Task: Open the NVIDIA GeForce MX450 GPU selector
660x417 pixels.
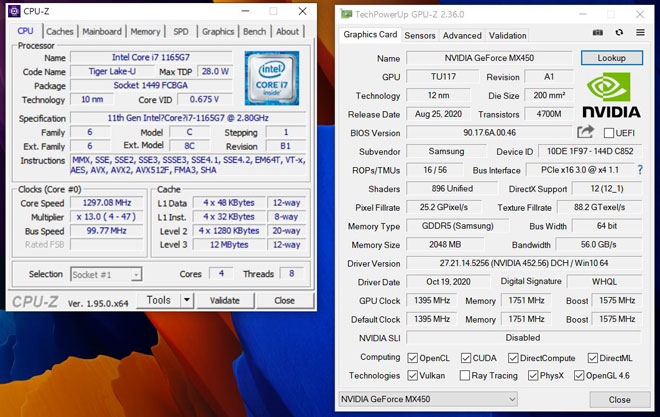Action: pos(428,399)
